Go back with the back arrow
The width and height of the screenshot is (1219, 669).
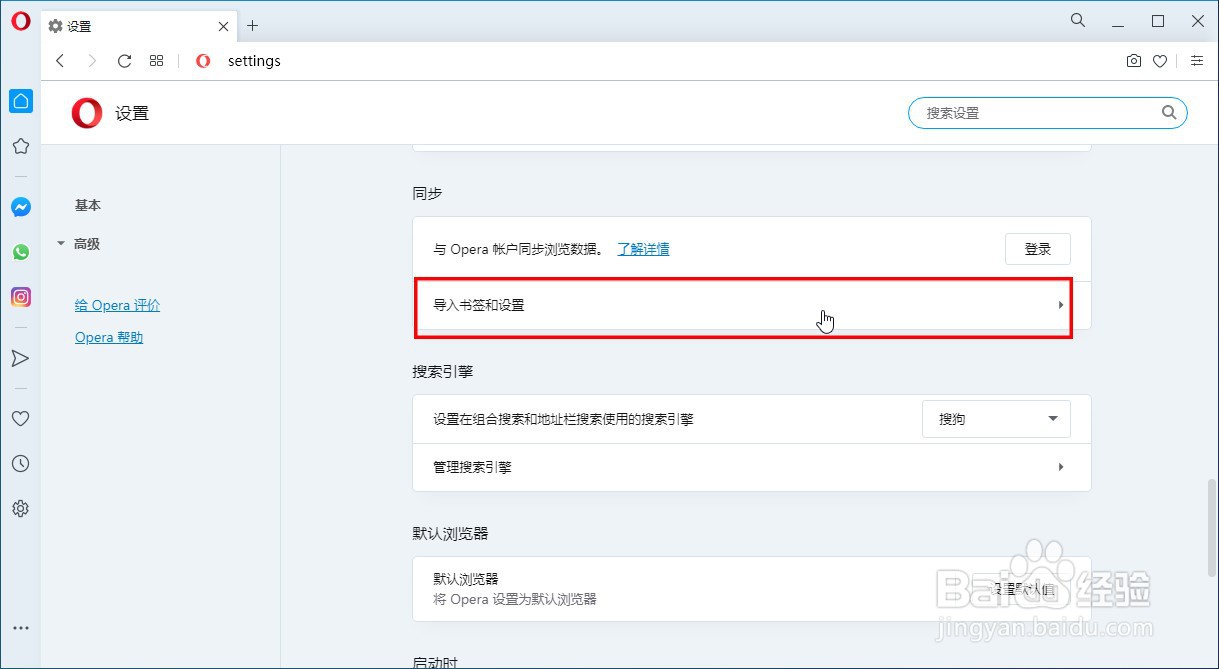coord(60,61)
